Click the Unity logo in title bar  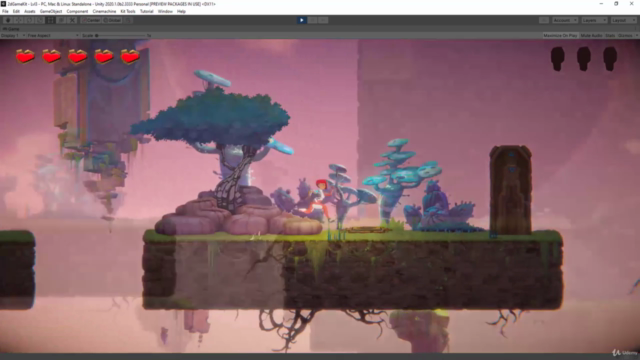(3, 4)
